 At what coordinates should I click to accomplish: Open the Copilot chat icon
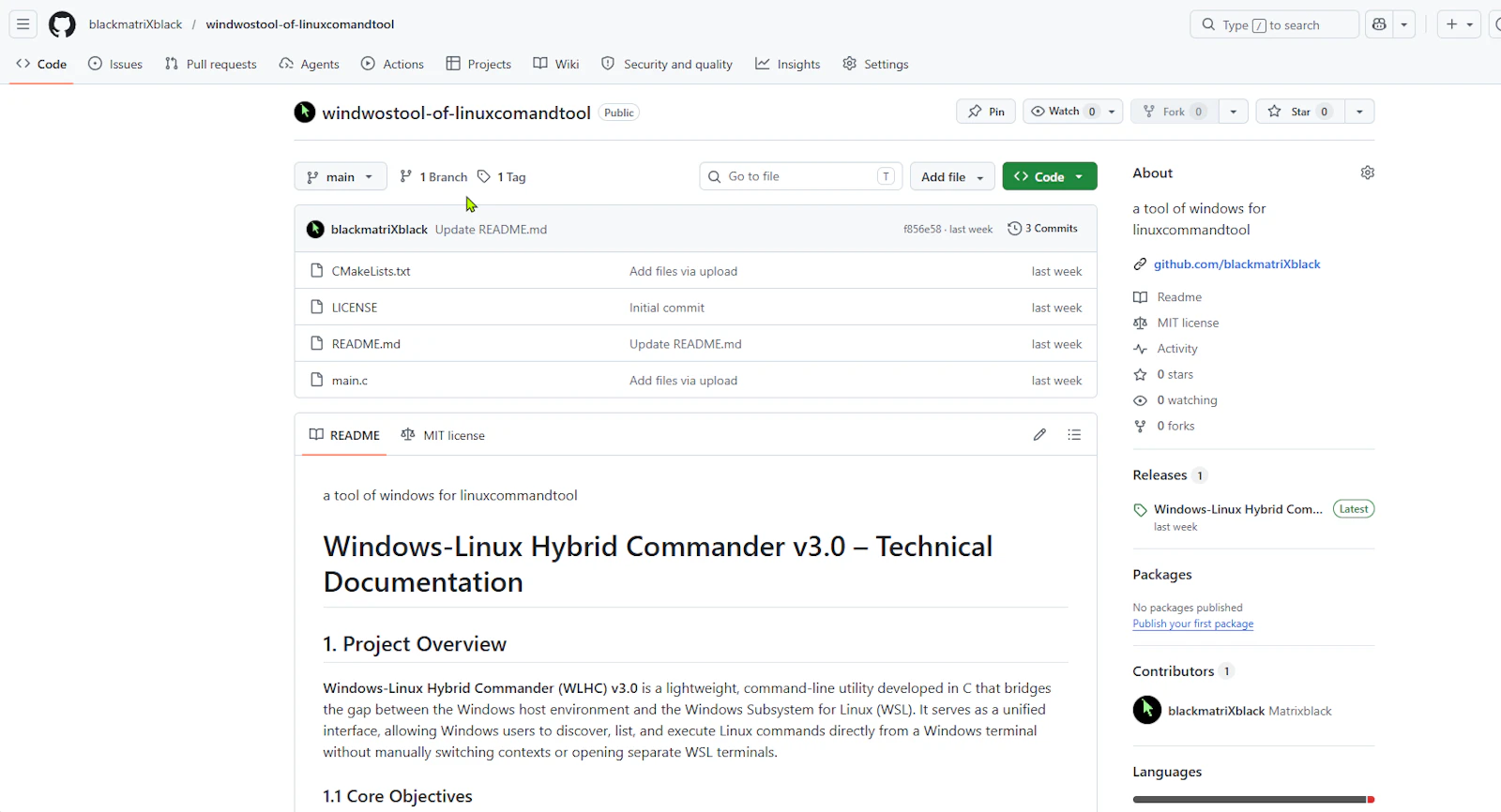pyautogui.click(x=1379, y=24)
